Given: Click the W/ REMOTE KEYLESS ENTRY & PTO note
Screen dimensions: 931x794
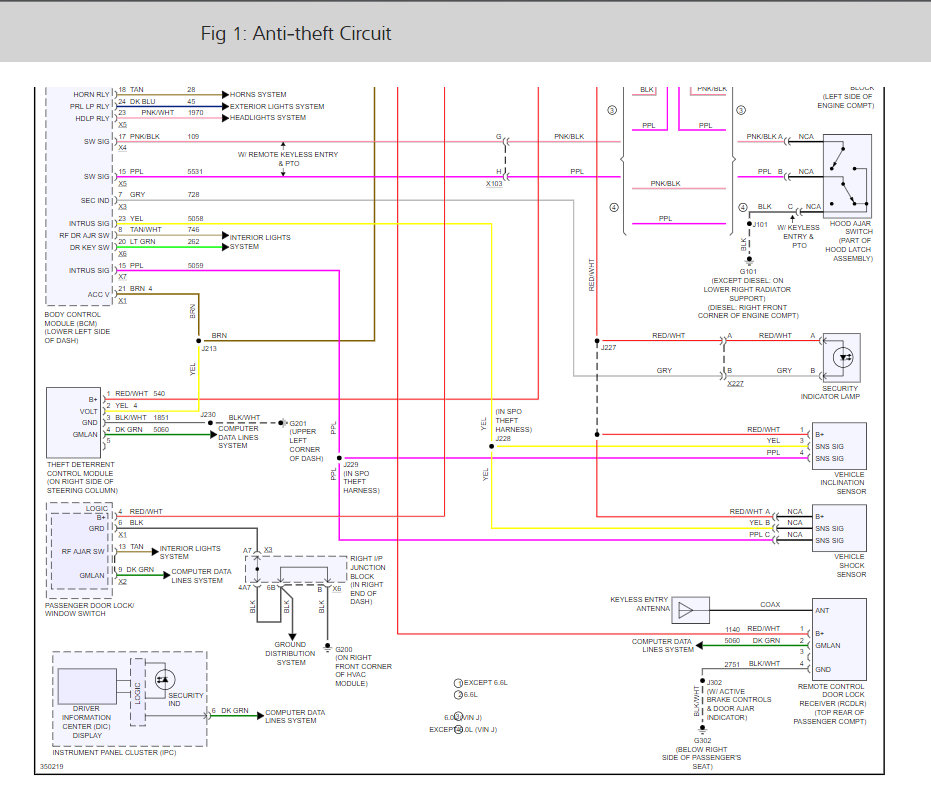Looking at the screenshot, I should (x=288, y=159).
